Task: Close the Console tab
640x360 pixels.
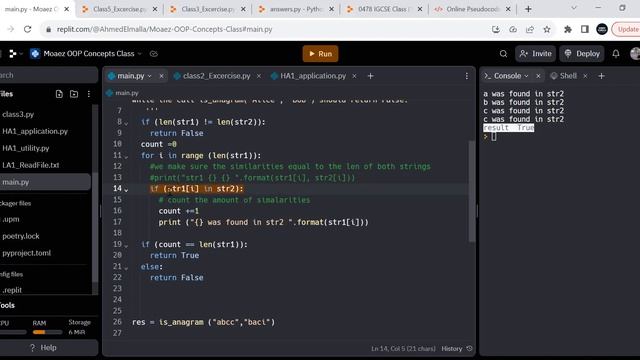Action: tap(538, 76)
